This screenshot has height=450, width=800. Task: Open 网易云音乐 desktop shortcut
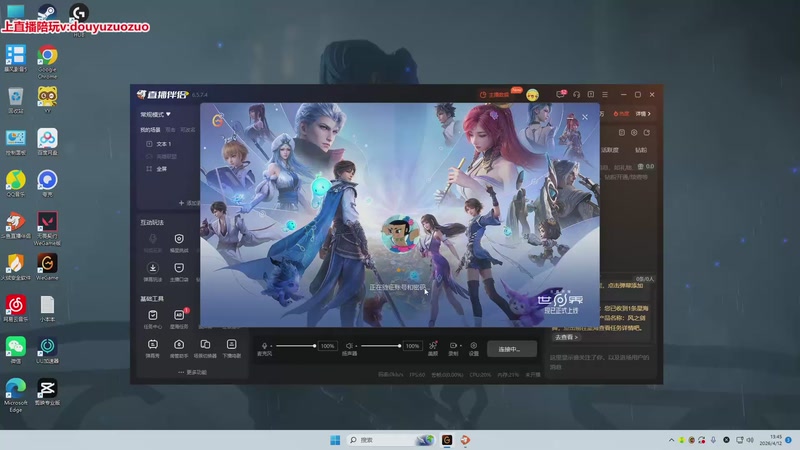point(16,309)
